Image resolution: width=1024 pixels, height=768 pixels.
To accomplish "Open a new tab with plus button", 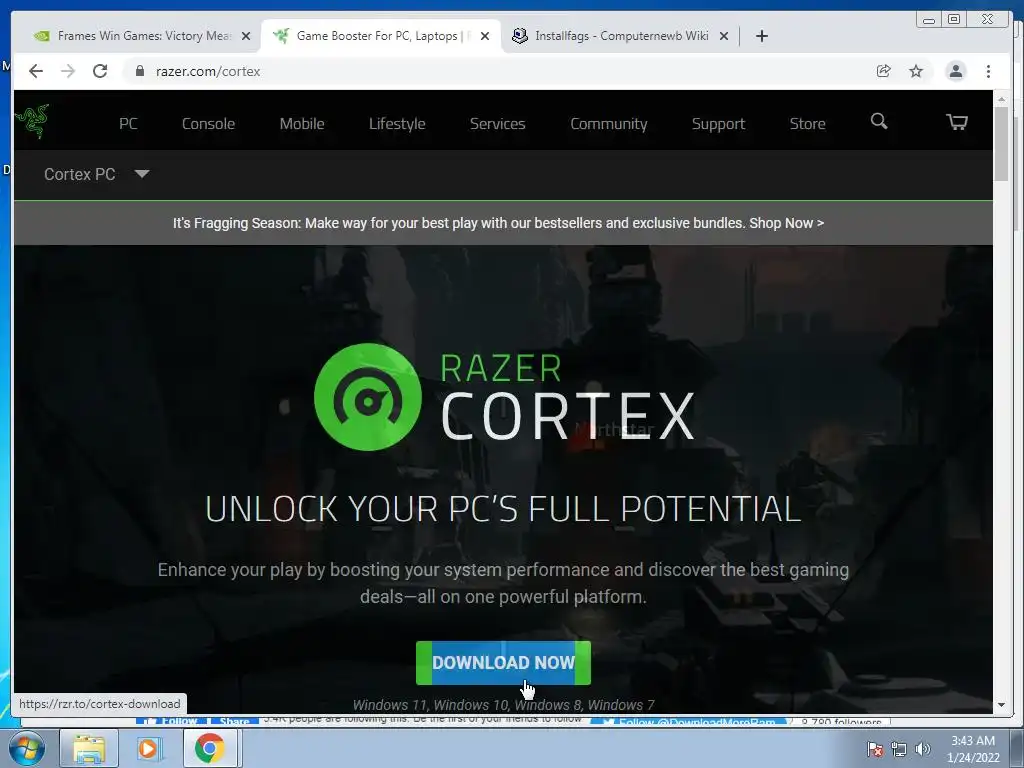I will (x=761, y=36).
